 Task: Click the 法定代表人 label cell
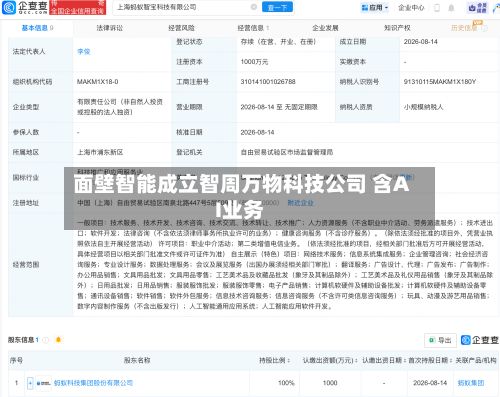coord(40,52)
